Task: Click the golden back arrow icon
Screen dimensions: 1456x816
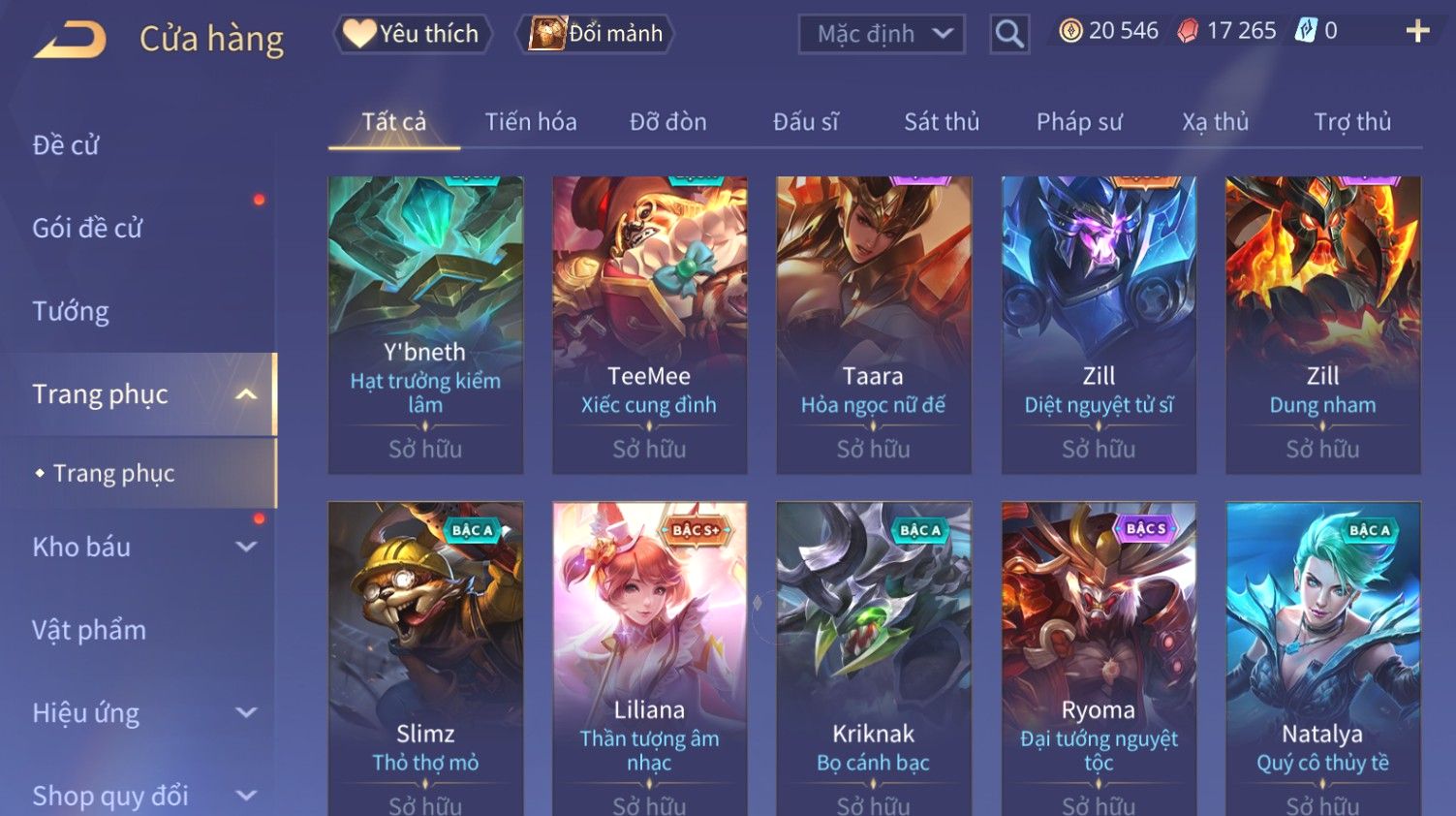Action: (x=71, y=40)
